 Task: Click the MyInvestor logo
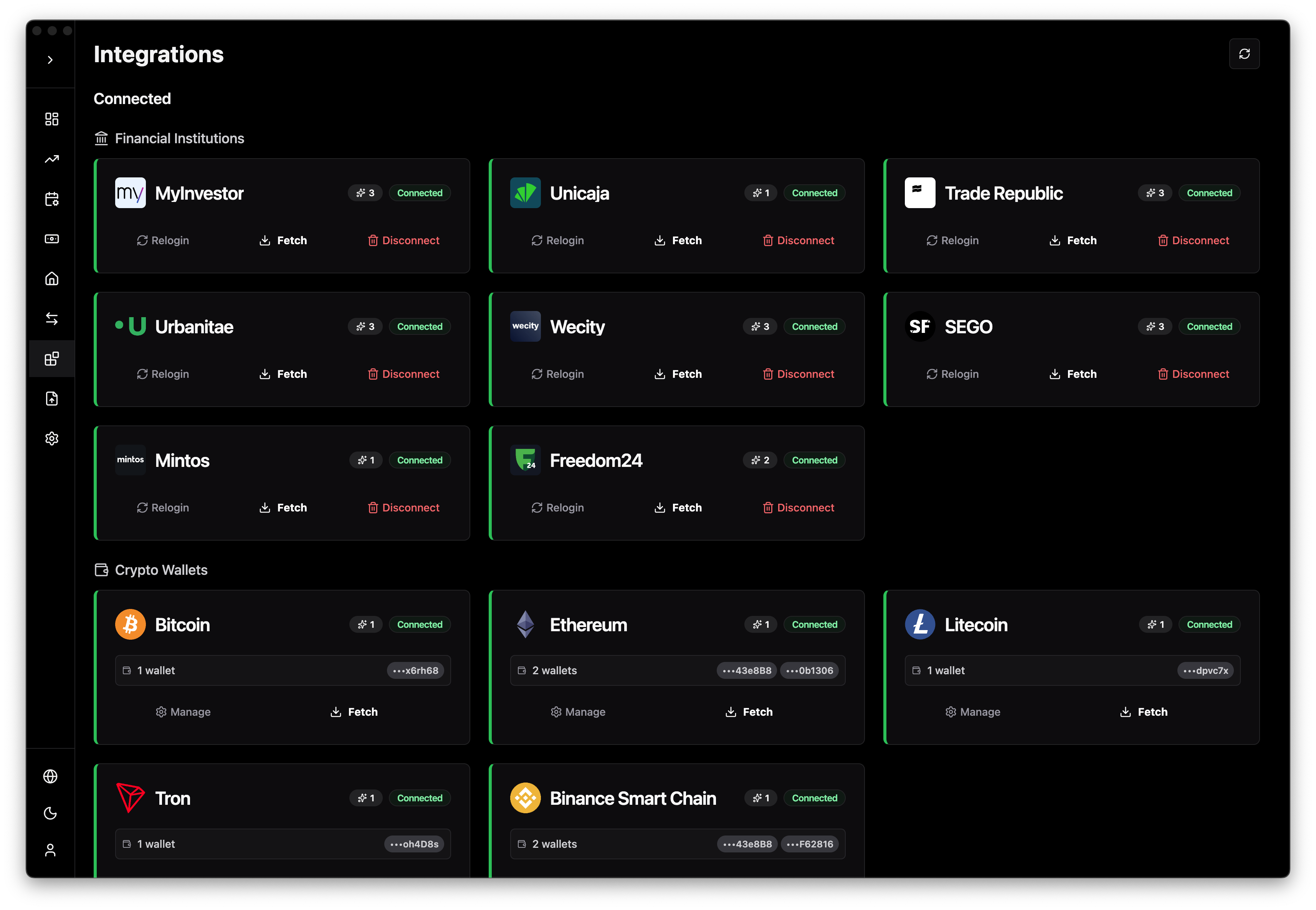point(131,193)
